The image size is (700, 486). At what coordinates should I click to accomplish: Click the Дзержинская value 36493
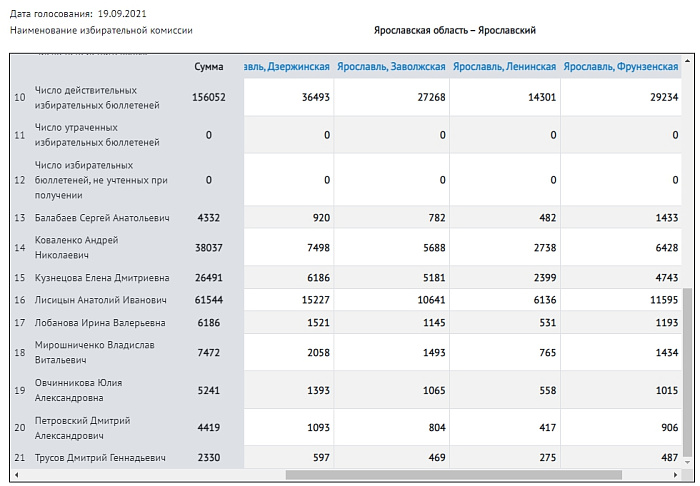click(x=316, y=97)
